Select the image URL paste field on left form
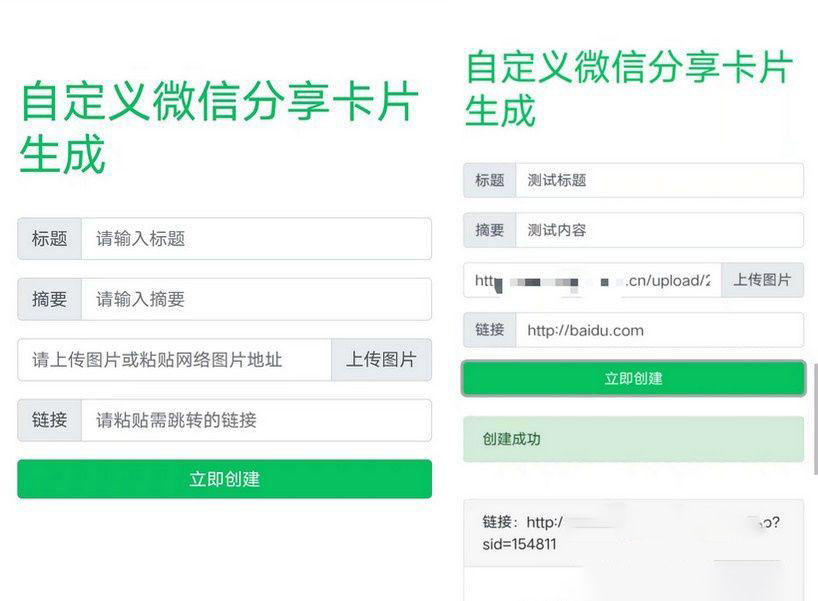 [170, 360]
